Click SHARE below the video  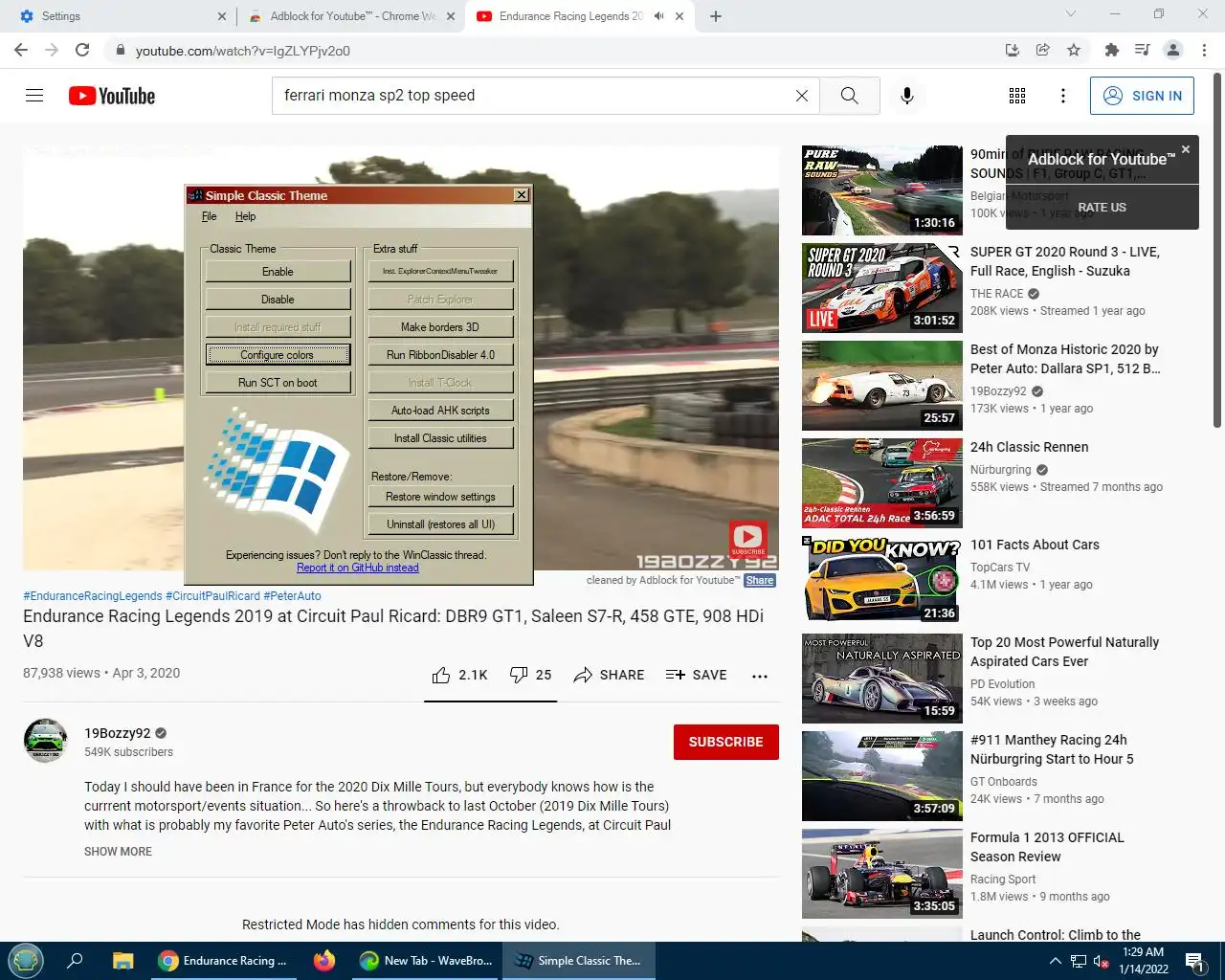click(x=609, y=675)
